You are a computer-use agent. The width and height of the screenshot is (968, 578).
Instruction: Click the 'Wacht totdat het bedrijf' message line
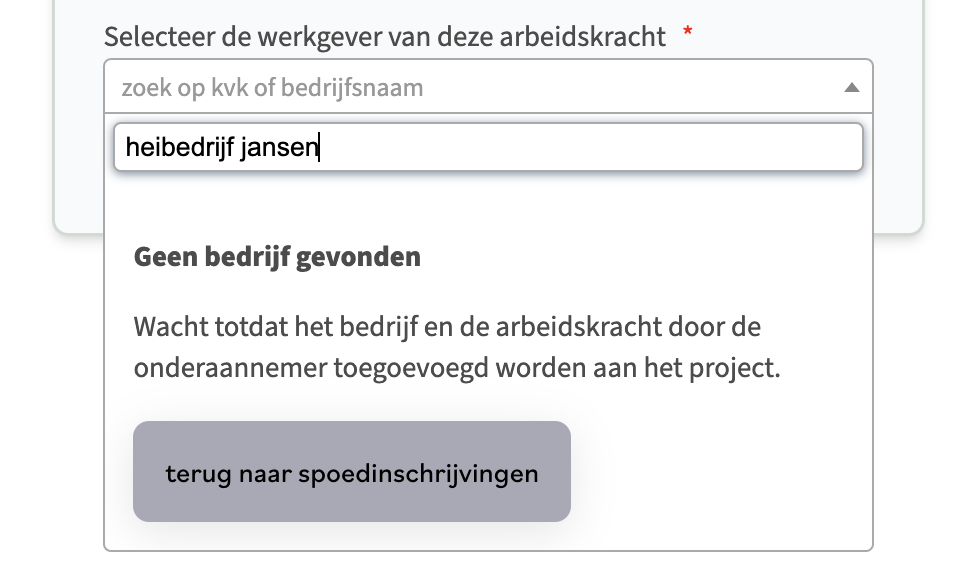pyautogui.click(x=447, y=327)
